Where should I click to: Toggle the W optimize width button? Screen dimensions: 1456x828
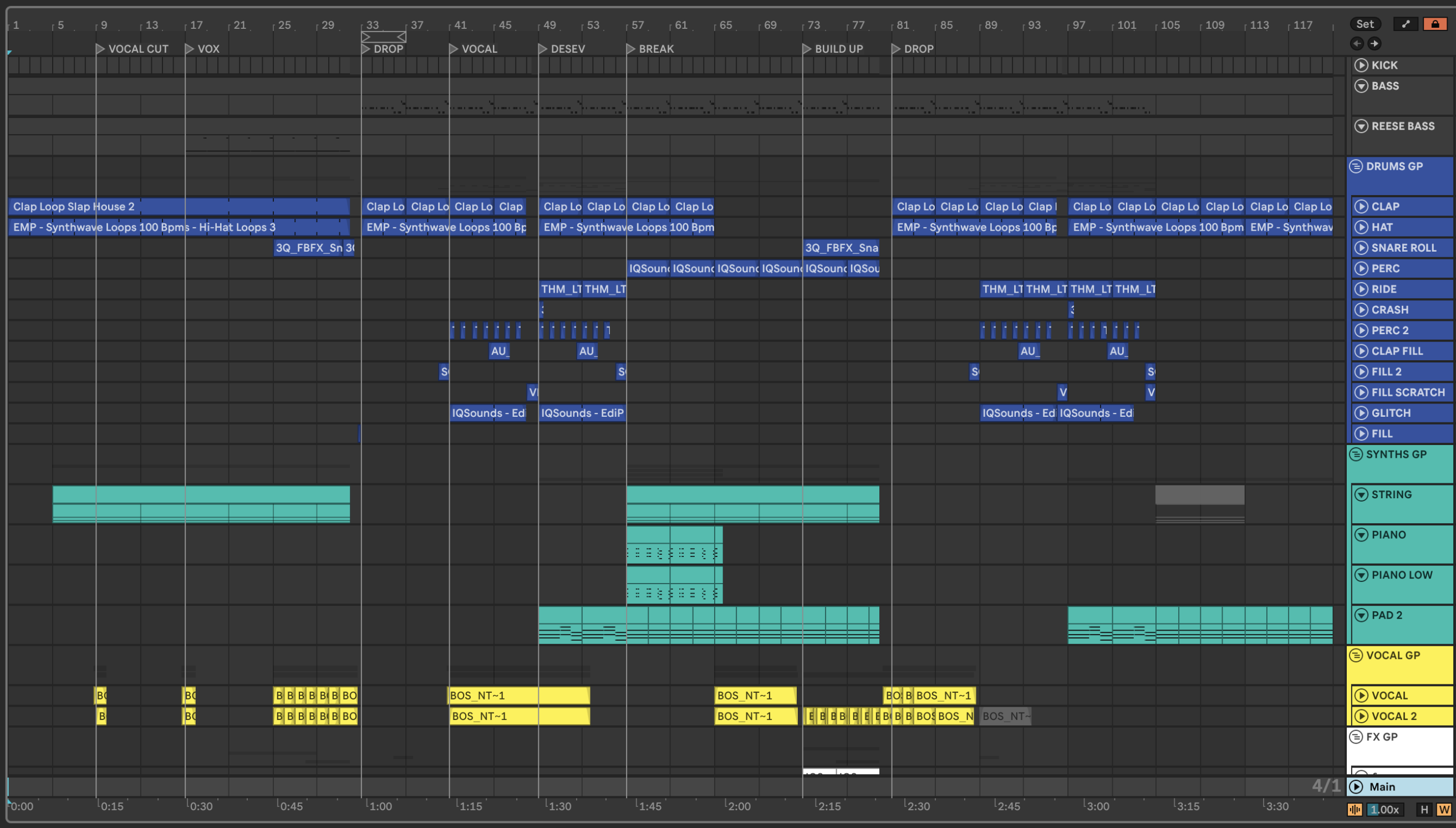click(x=1443, y=809)
